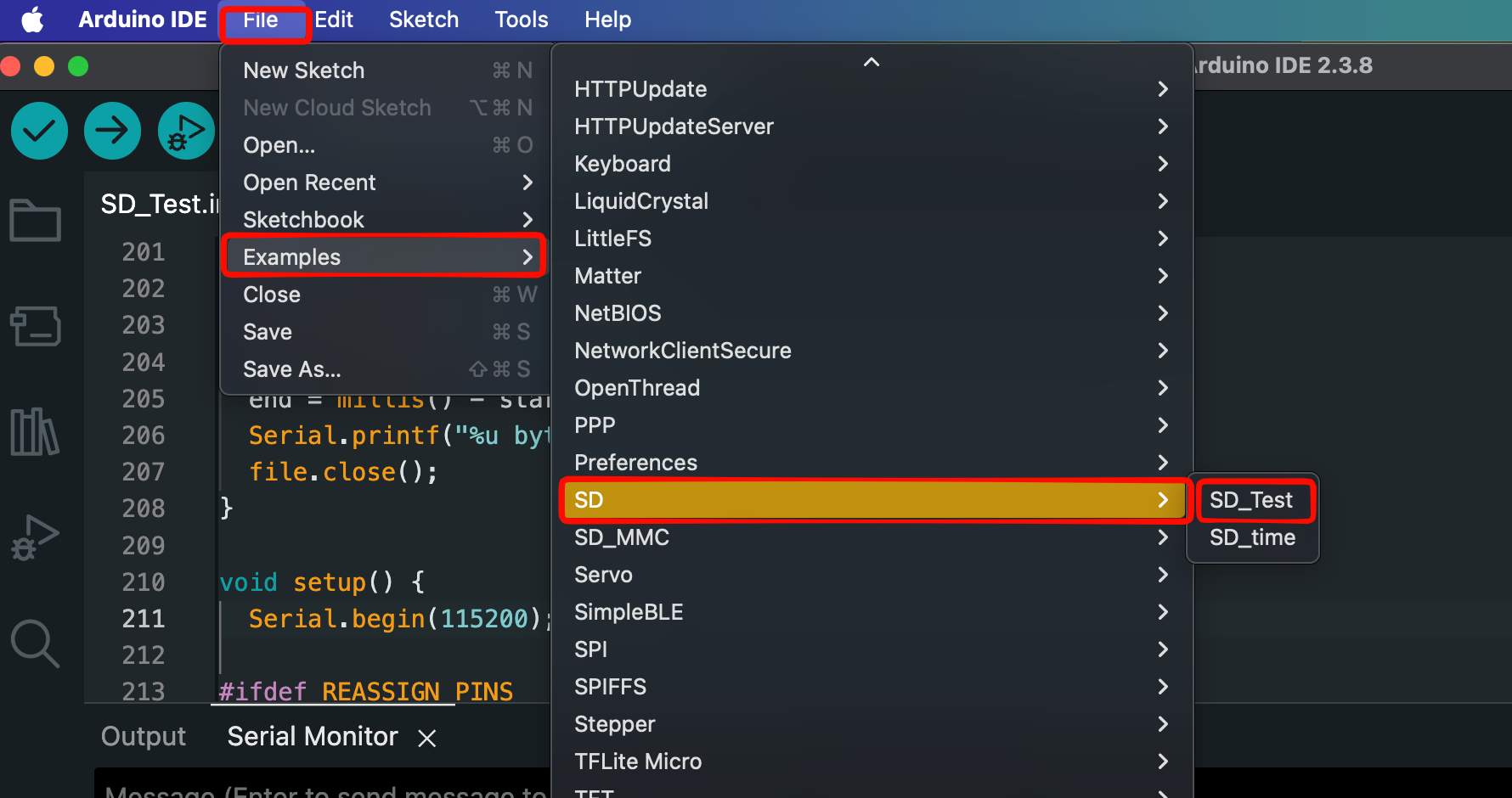Start debugging with the debug toolbar button
Image resolution: width=1512 pixels, height=798 pixels.
click(x=186, y=131)
